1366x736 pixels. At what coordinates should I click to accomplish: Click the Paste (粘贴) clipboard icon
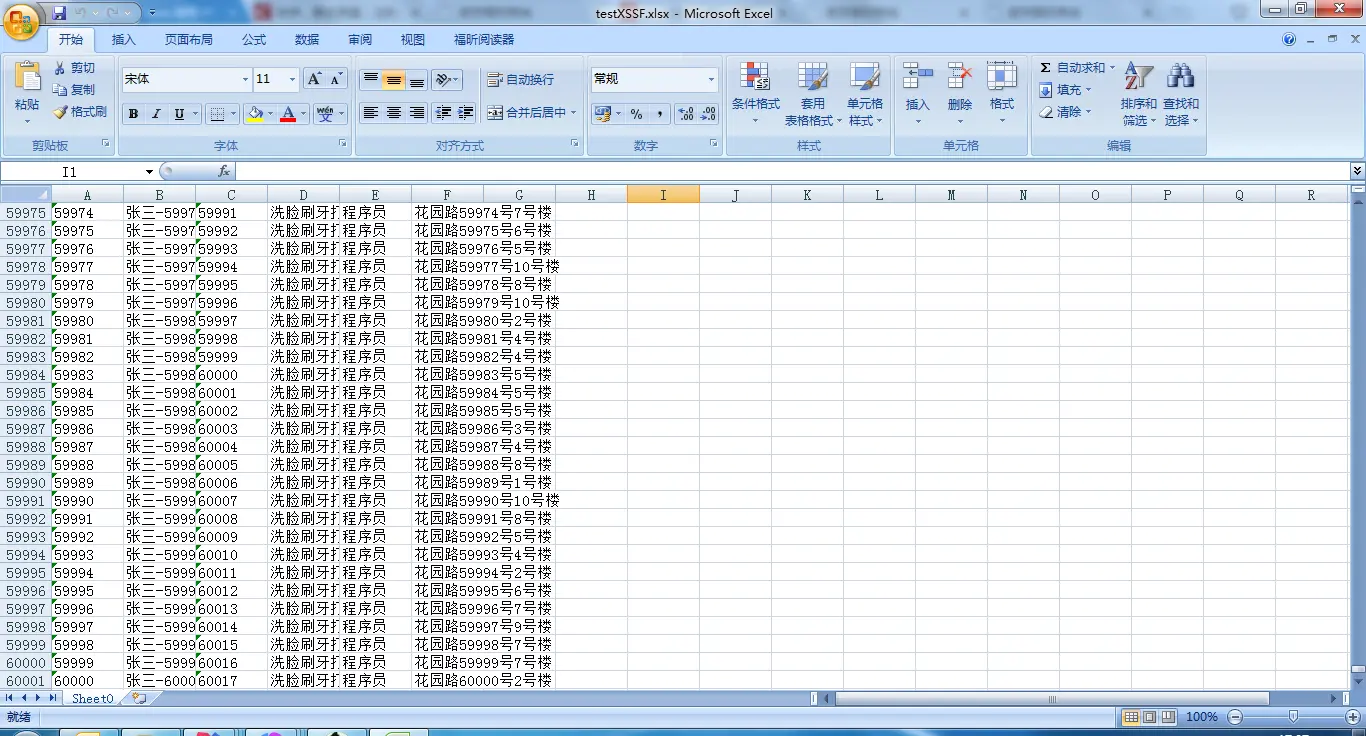[27, 76]
